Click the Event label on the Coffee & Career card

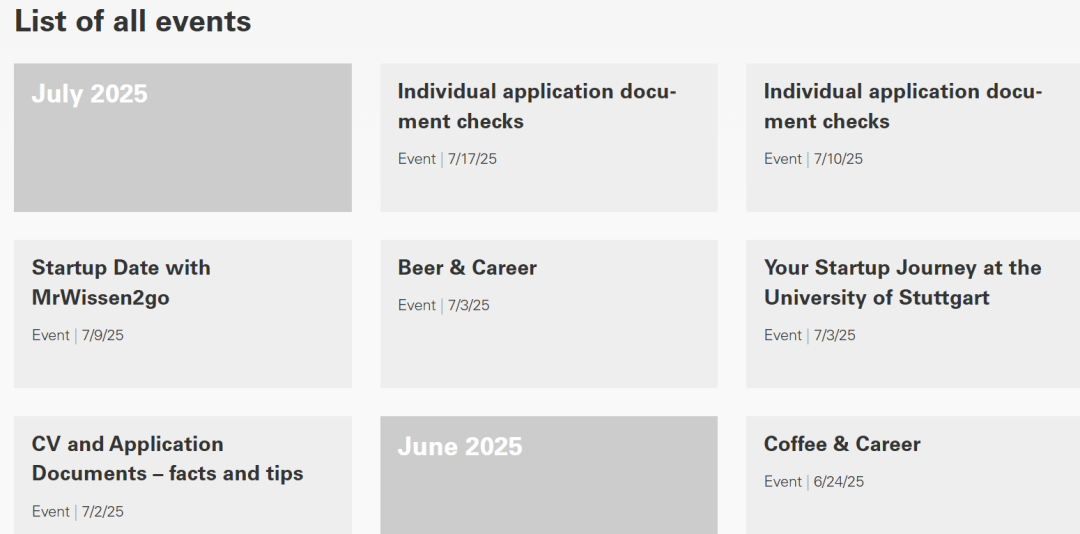point(783,482)
